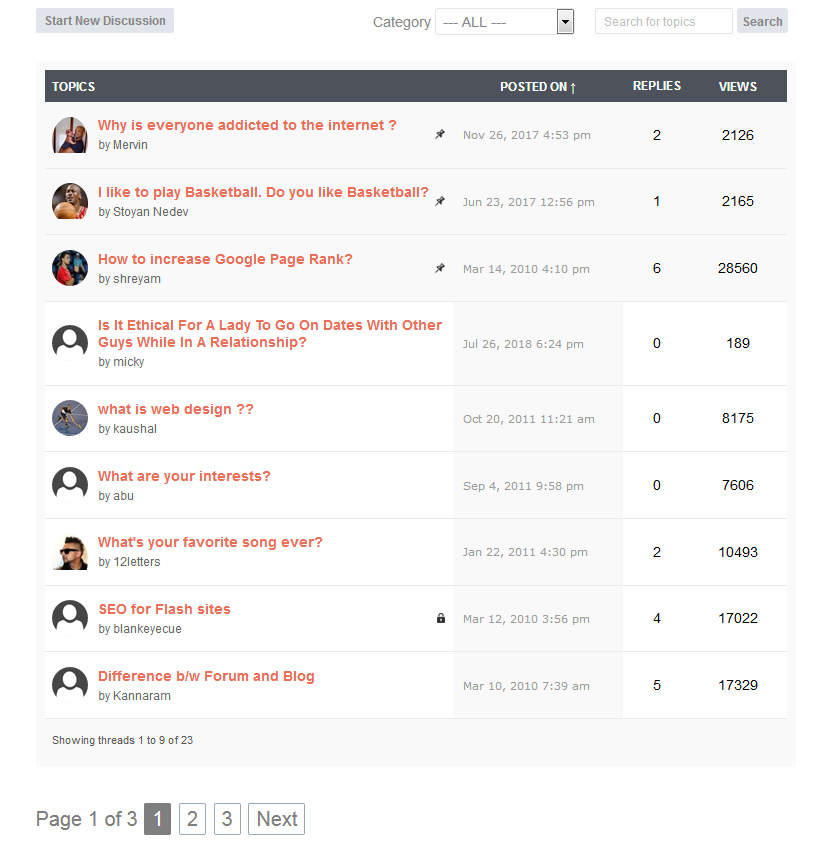Click the Search button

pos(762,21)
